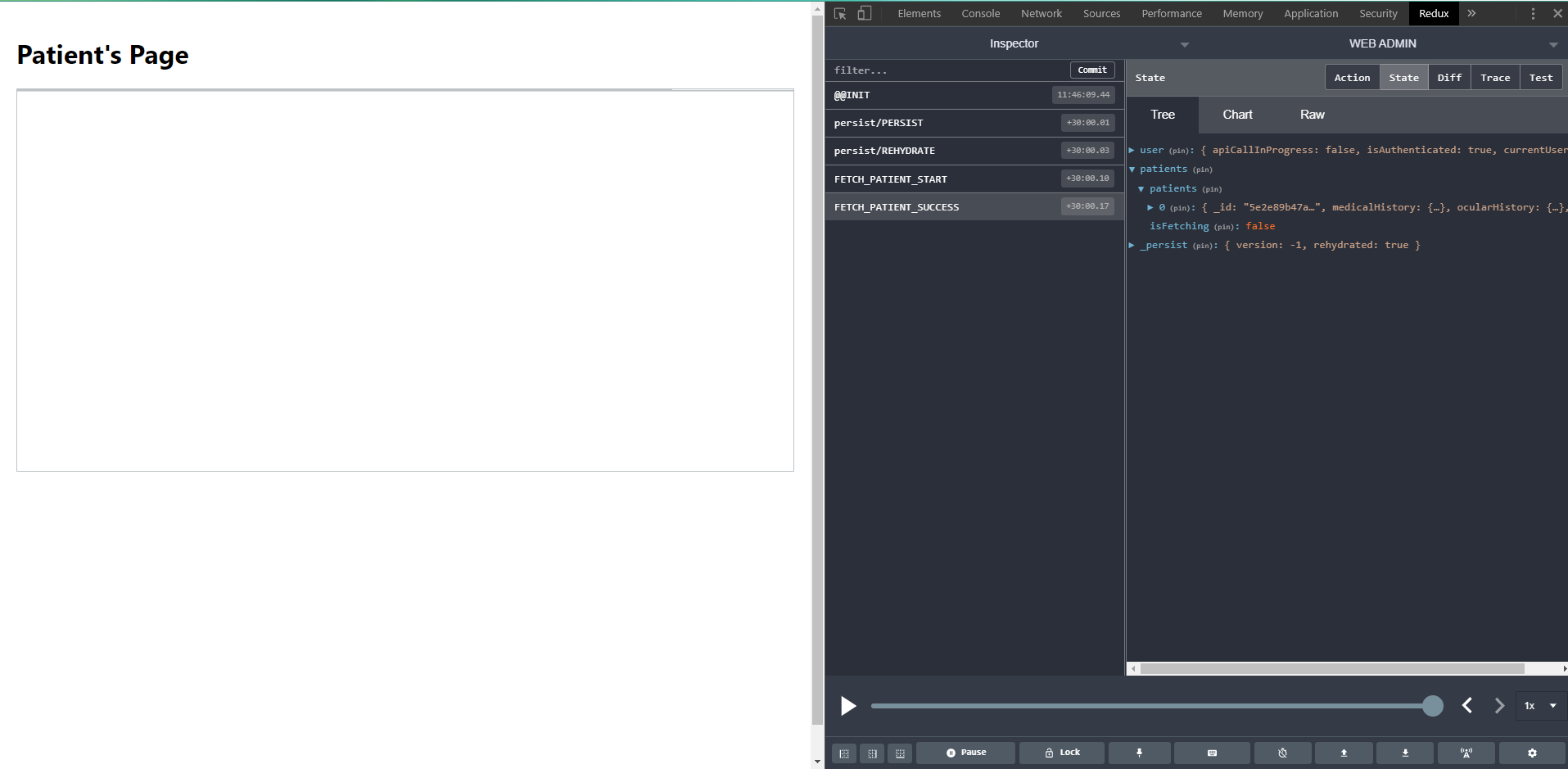Click the state panel horizontal scrollbar
Image resolution: width=1568 pixels, height=769 pixels.
[x=1332, y=668]
